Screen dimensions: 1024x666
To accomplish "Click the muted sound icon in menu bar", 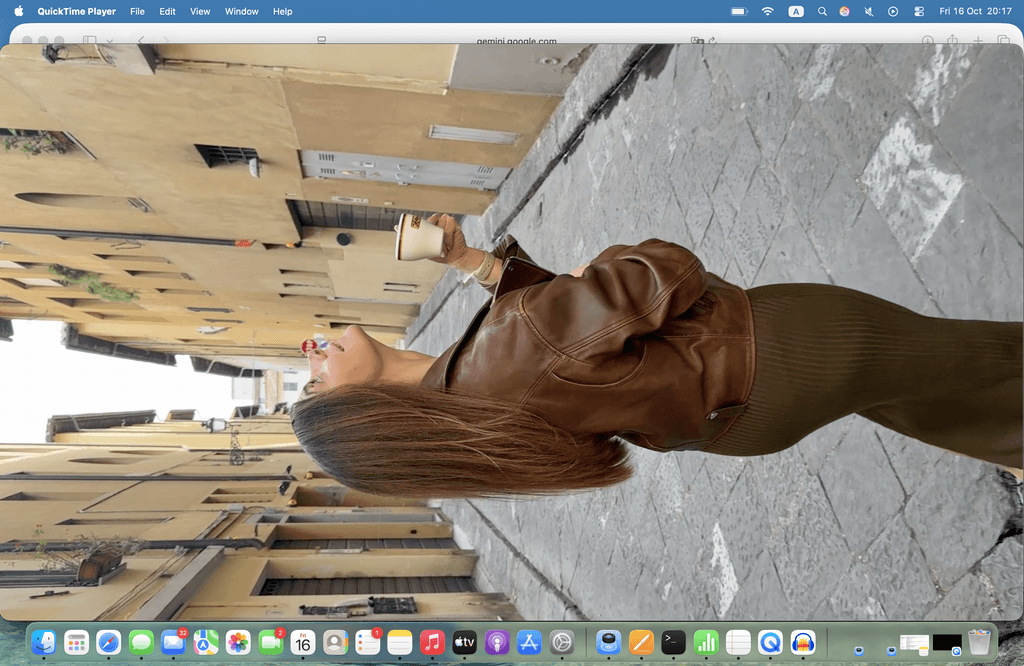I will (869, 11).
